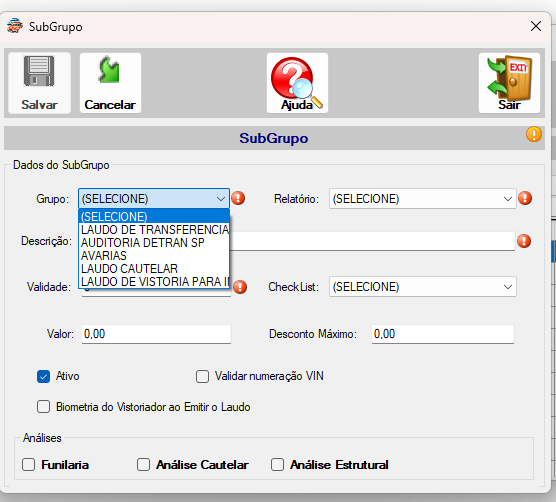Tick the Funilaria checkbox

(x=28, y=464)
